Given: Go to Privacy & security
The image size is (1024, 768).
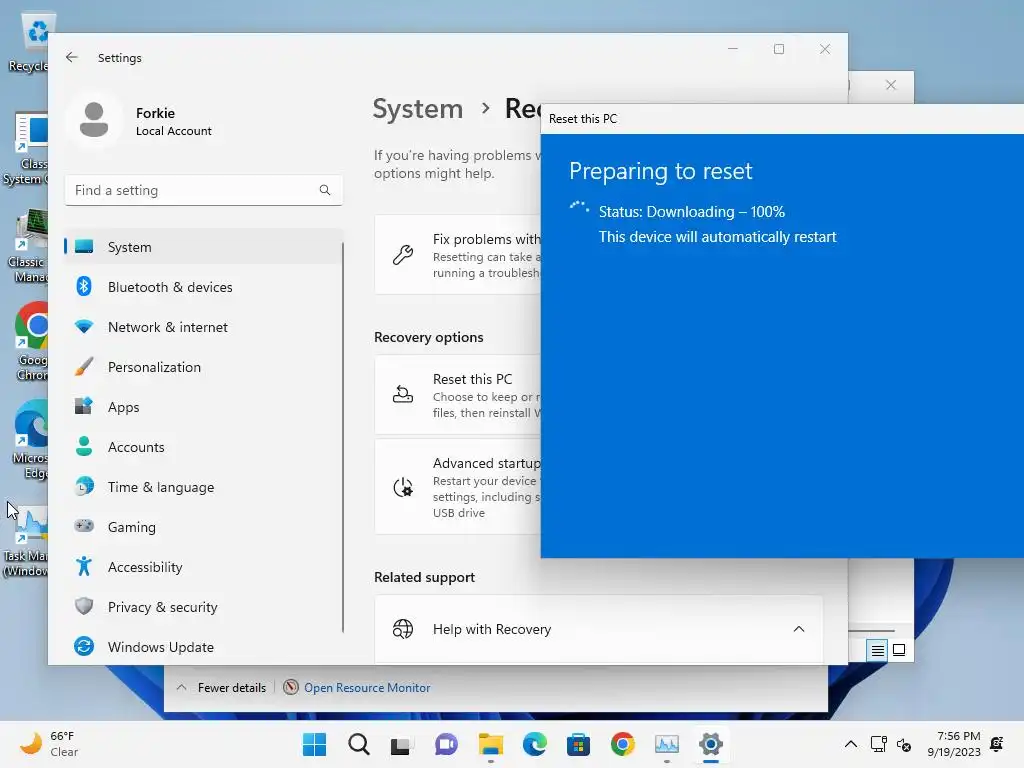Looking at the screenshot, I should pyautogui.click(x=203, y=607).
